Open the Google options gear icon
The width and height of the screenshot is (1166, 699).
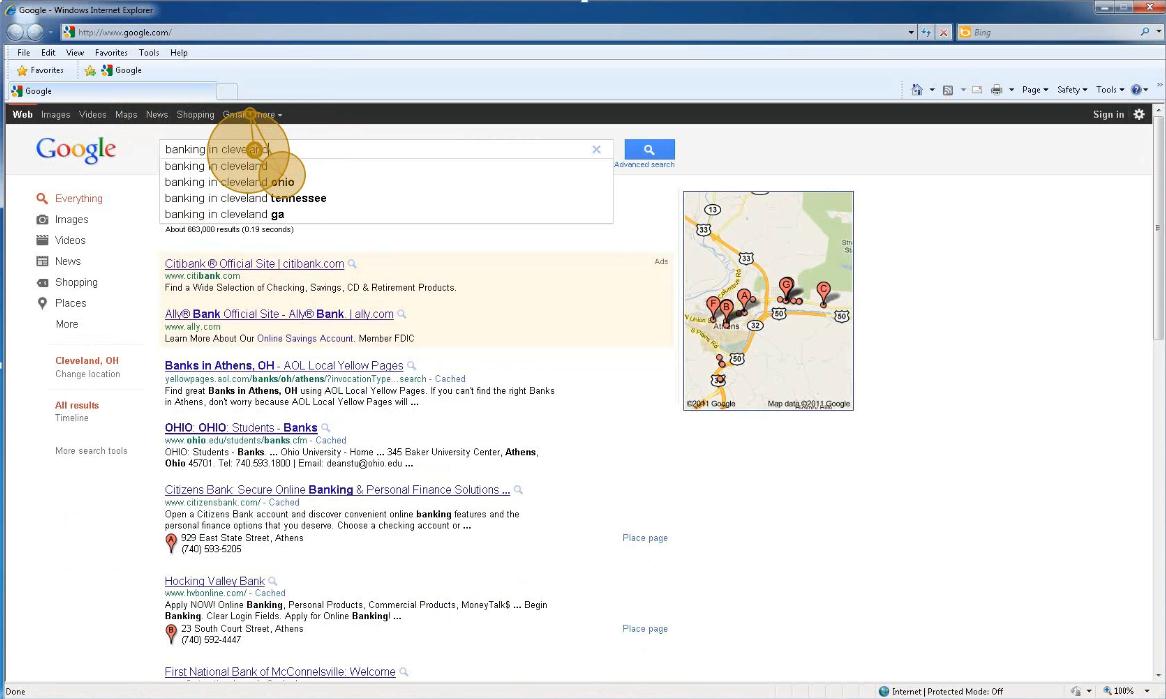pyautogui.click(x=1138, y=114)
